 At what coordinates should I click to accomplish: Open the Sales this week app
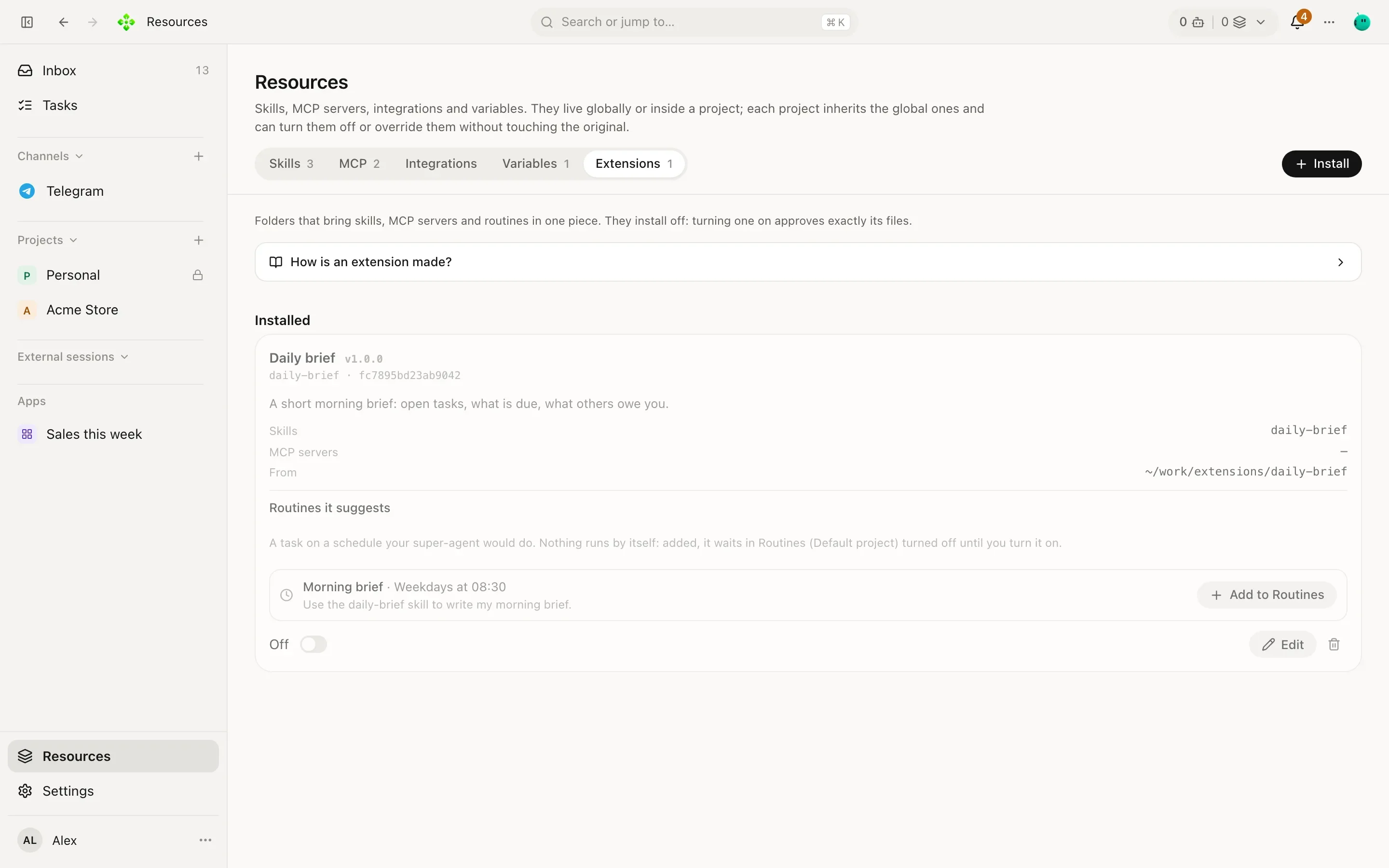[x=113, y=434]
